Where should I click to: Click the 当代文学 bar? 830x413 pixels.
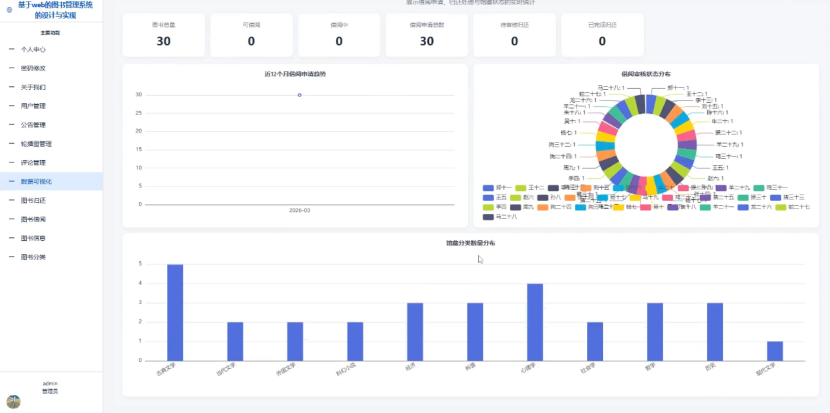point(235,342)
